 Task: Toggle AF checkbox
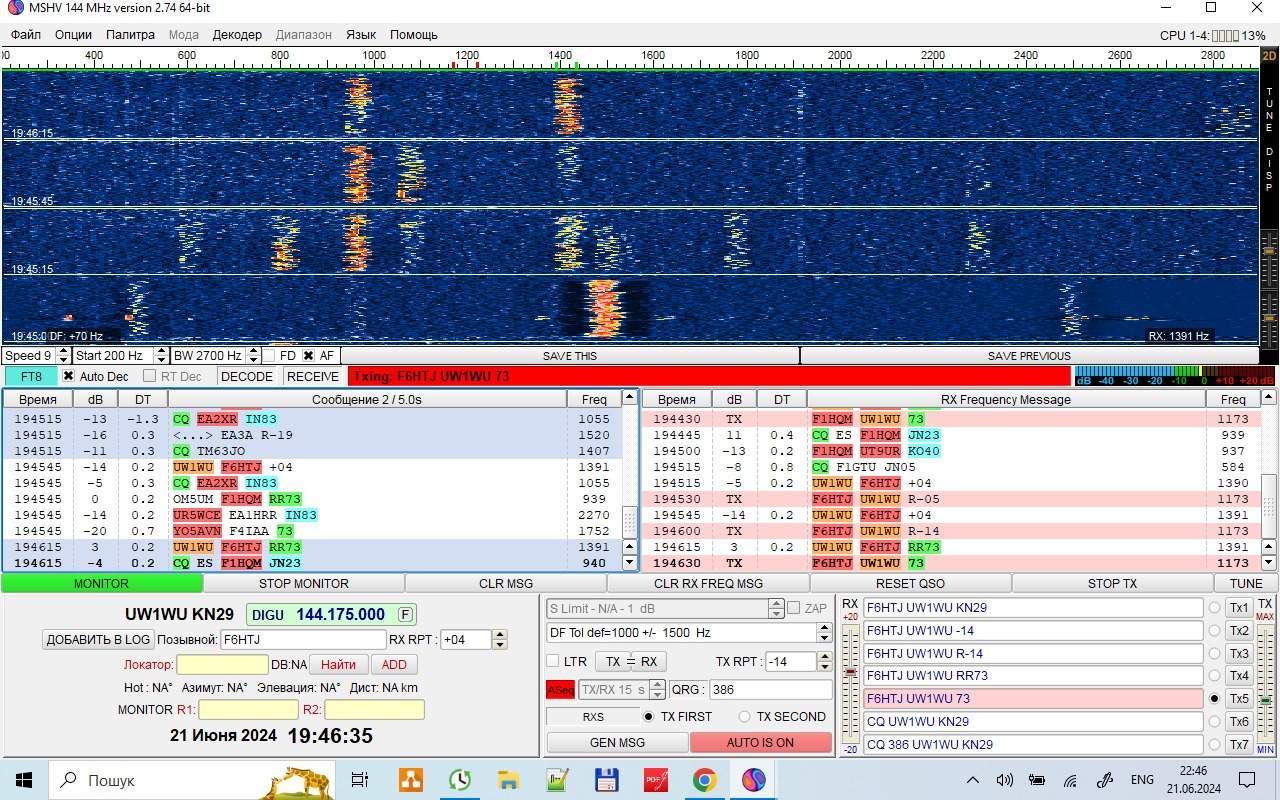pos(308,355)
